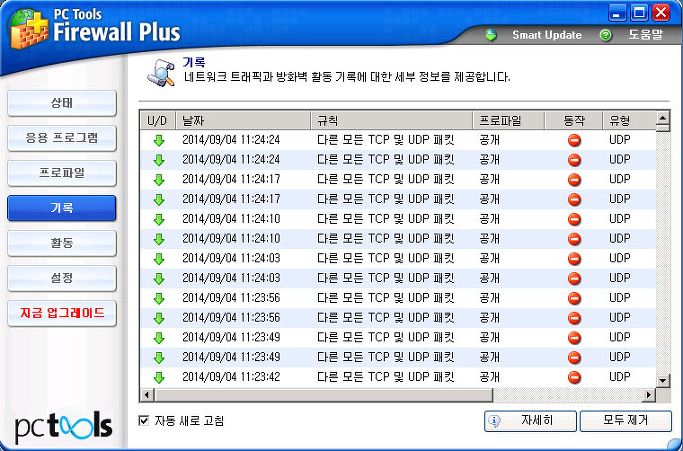Click the vertical scrollbar up arrow
Viewport: 683px width, 451px height.
[663, 117]
